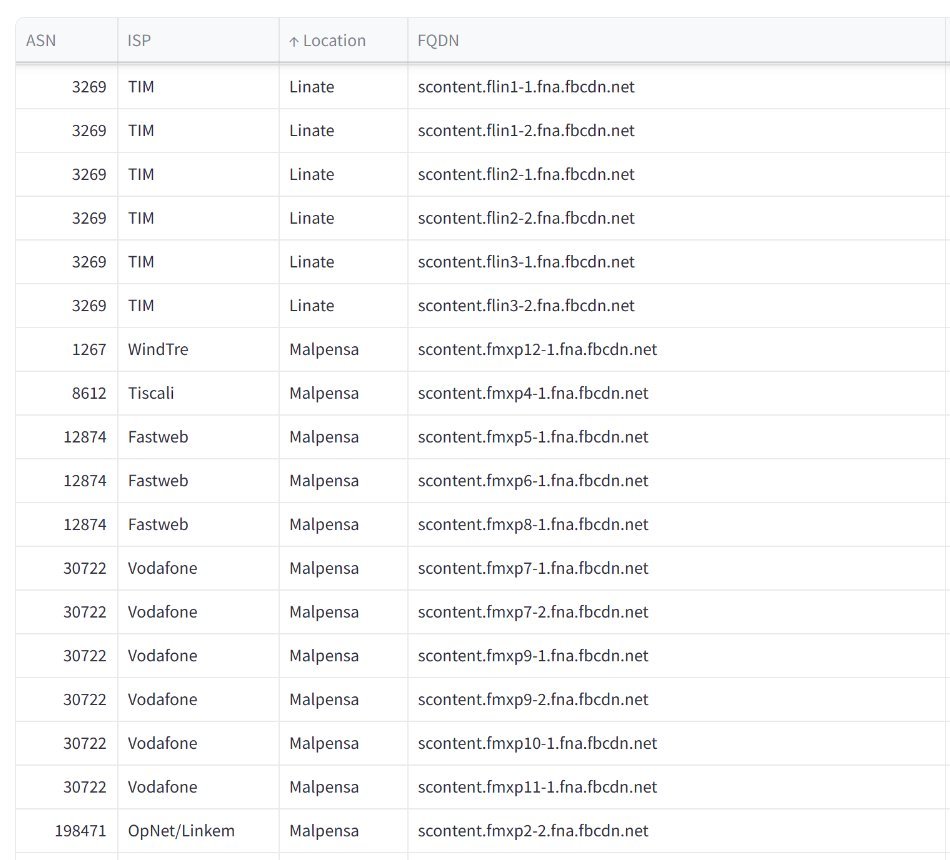Viewport: 950px width, 860px height.
Task: Select ASN 1267 cell
Action: point(89,350)
